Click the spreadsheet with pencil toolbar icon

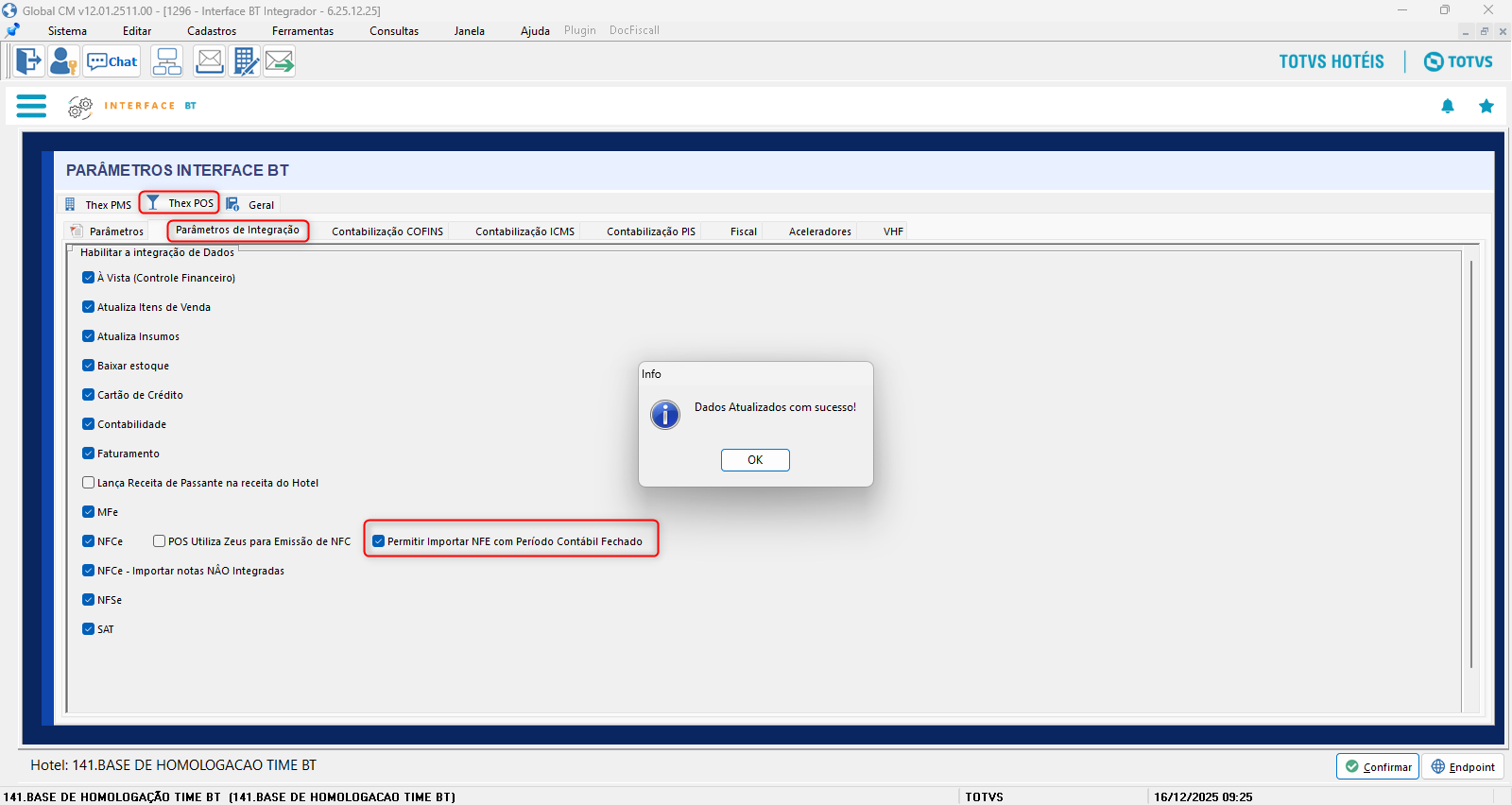click(245, 61)
